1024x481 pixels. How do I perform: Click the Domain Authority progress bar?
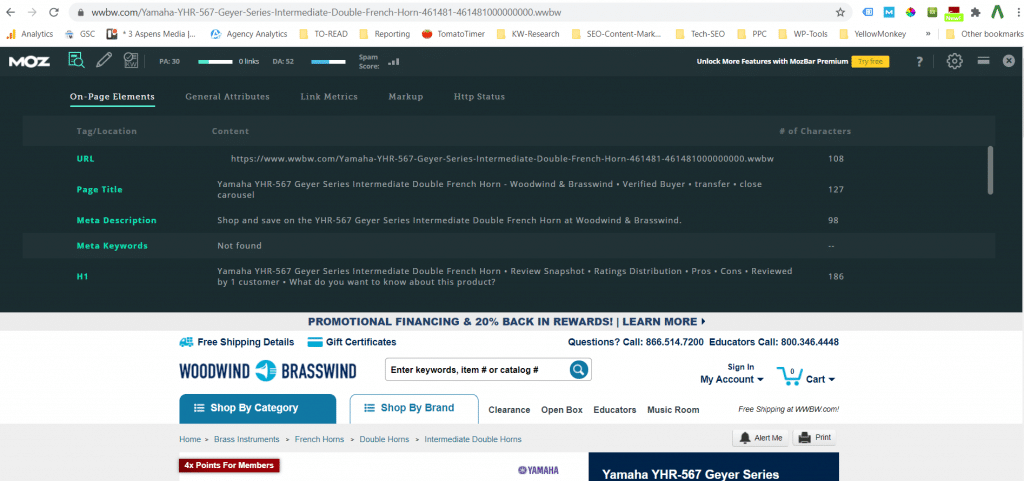[x=328, y=61]
